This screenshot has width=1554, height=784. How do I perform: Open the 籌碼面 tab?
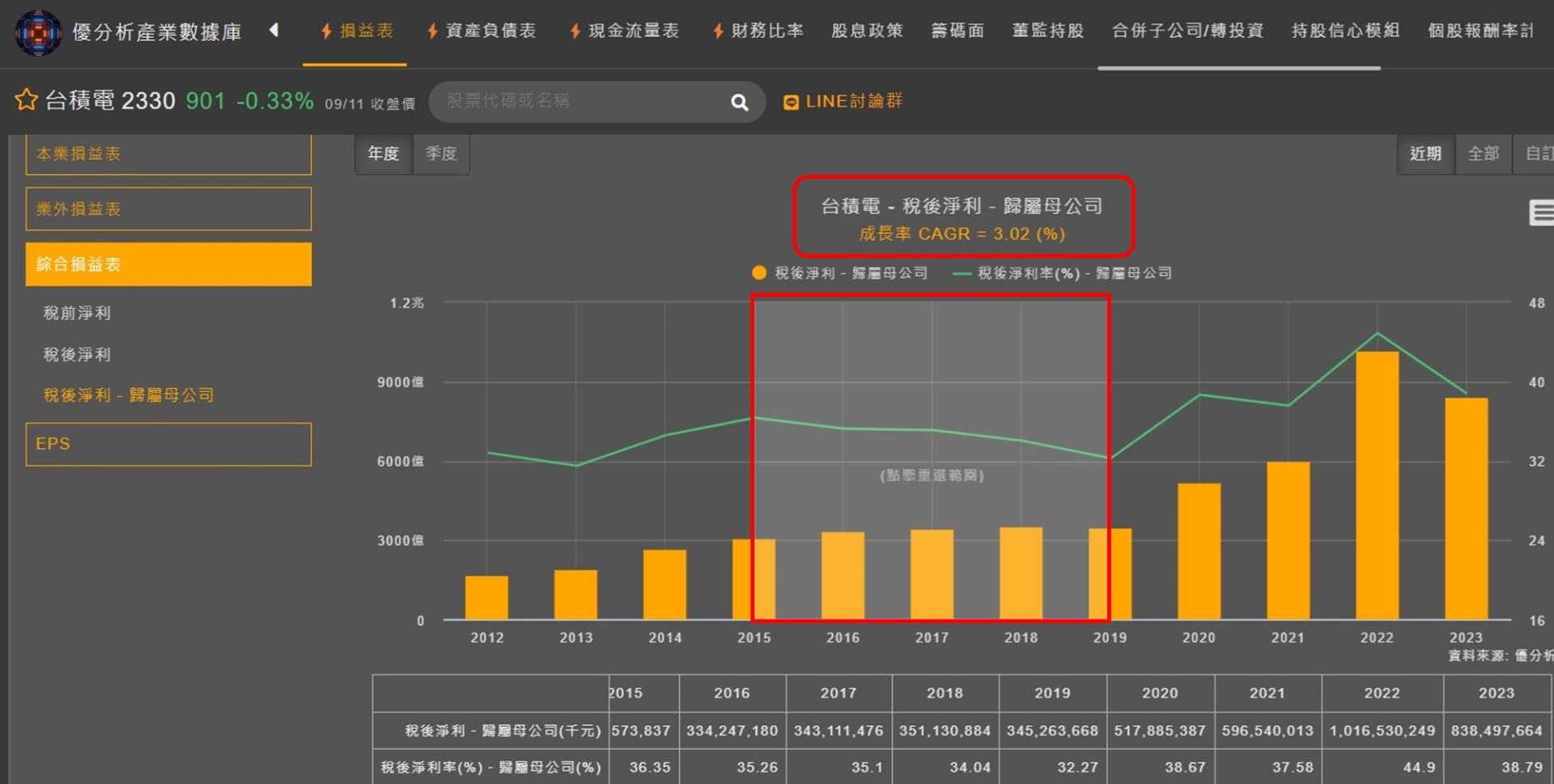957,31
